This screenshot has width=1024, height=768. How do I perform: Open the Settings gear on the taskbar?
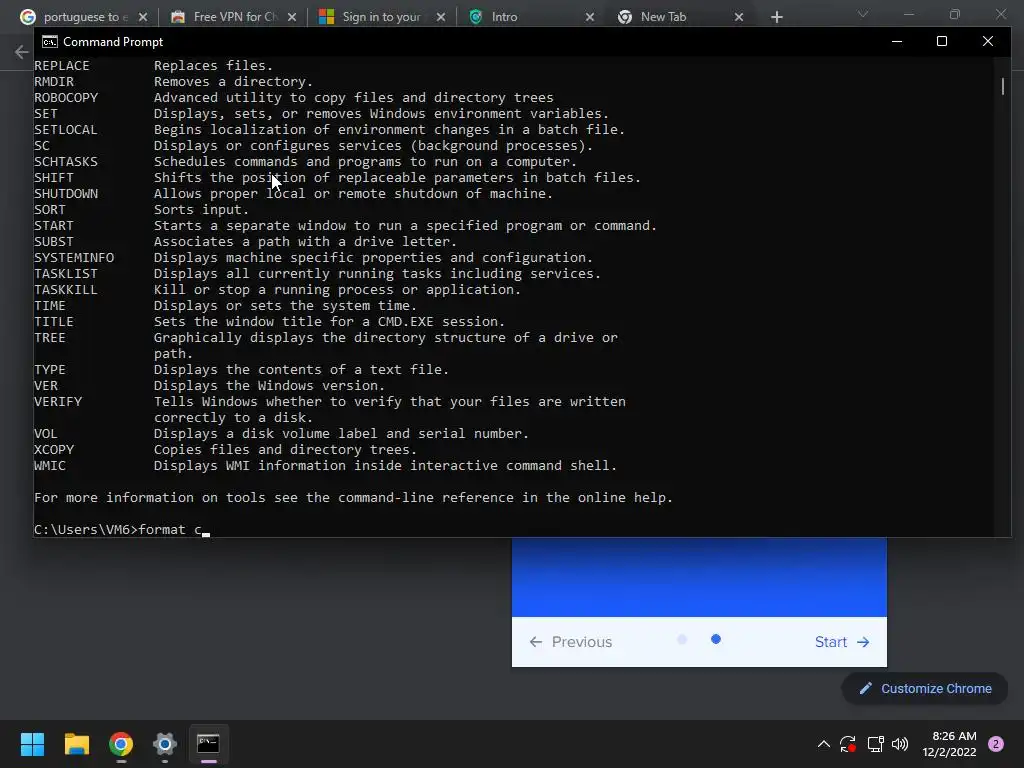(x=165, y=744)
